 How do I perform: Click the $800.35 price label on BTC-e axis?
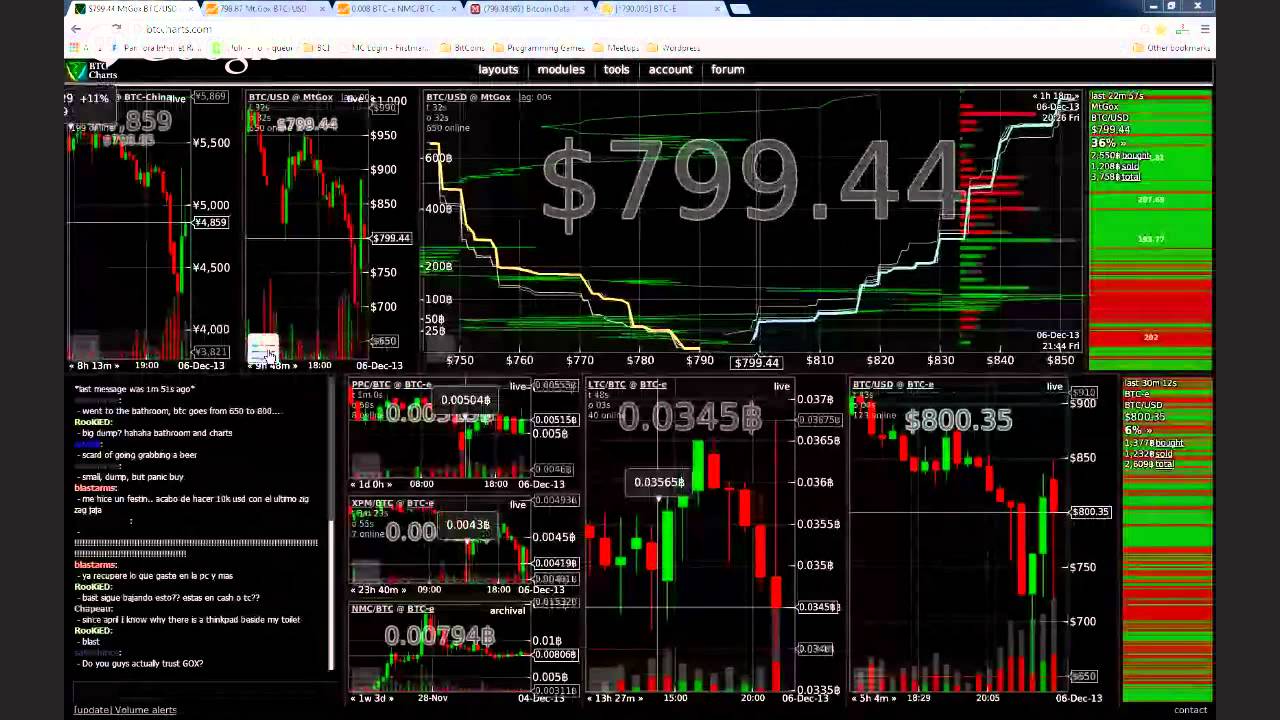[x=1090, y=512]
